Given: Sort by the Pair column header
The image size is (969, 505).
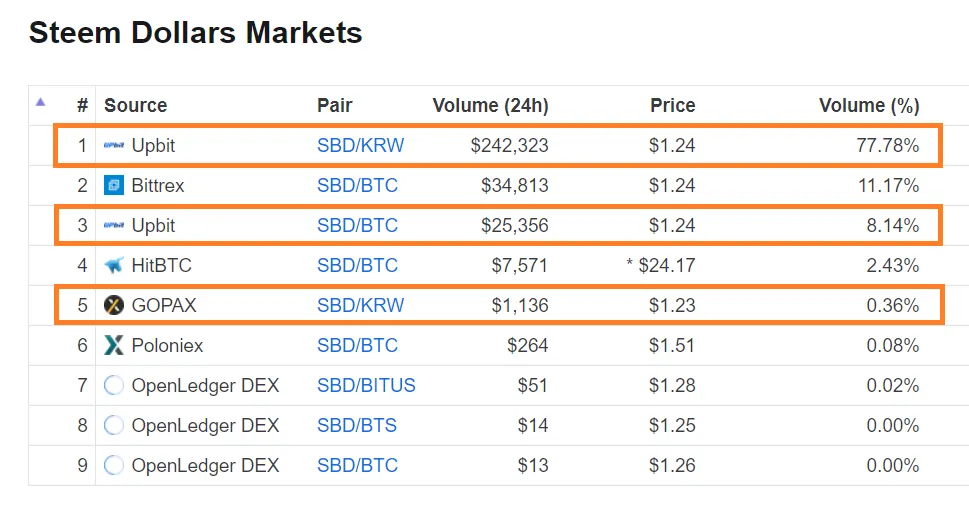Looking at the screenshot, I should click(x=334, y=105).
